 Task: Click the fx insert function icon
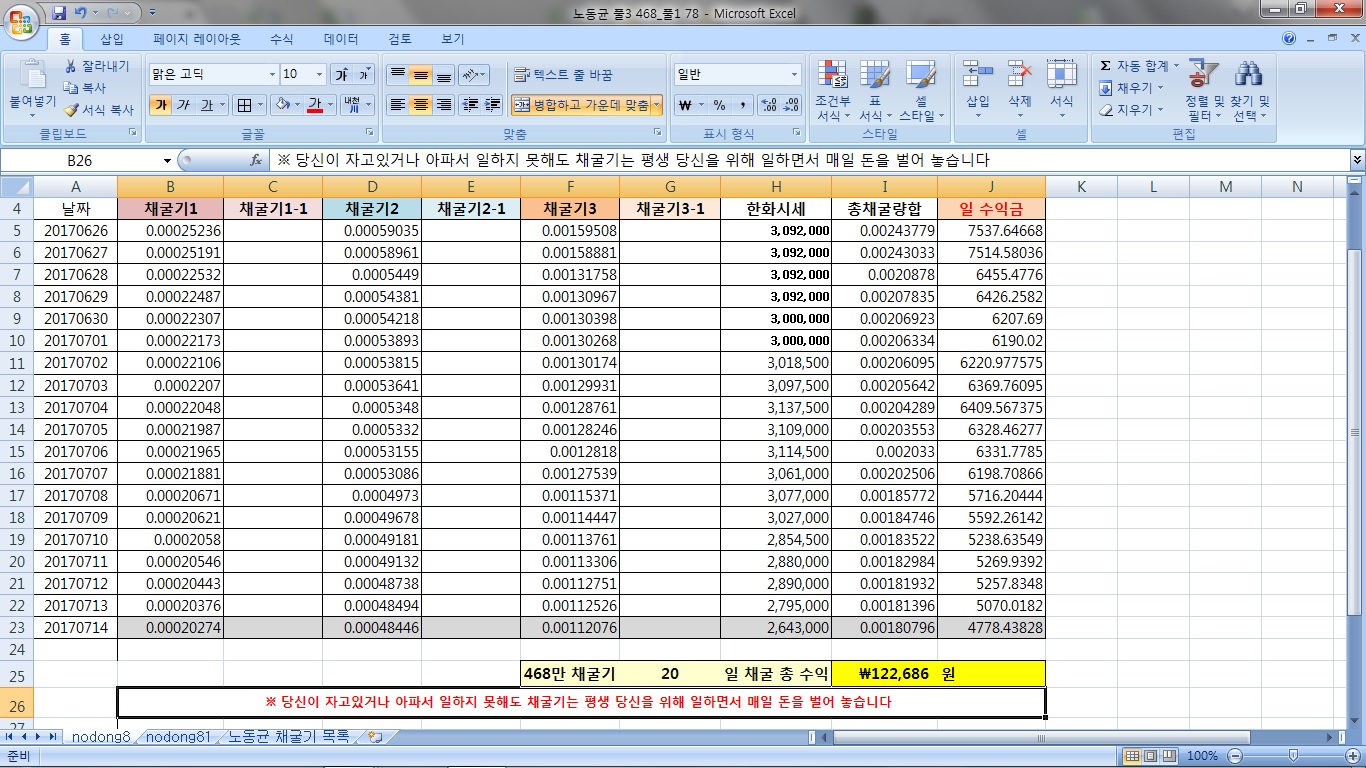click(256, 160)
